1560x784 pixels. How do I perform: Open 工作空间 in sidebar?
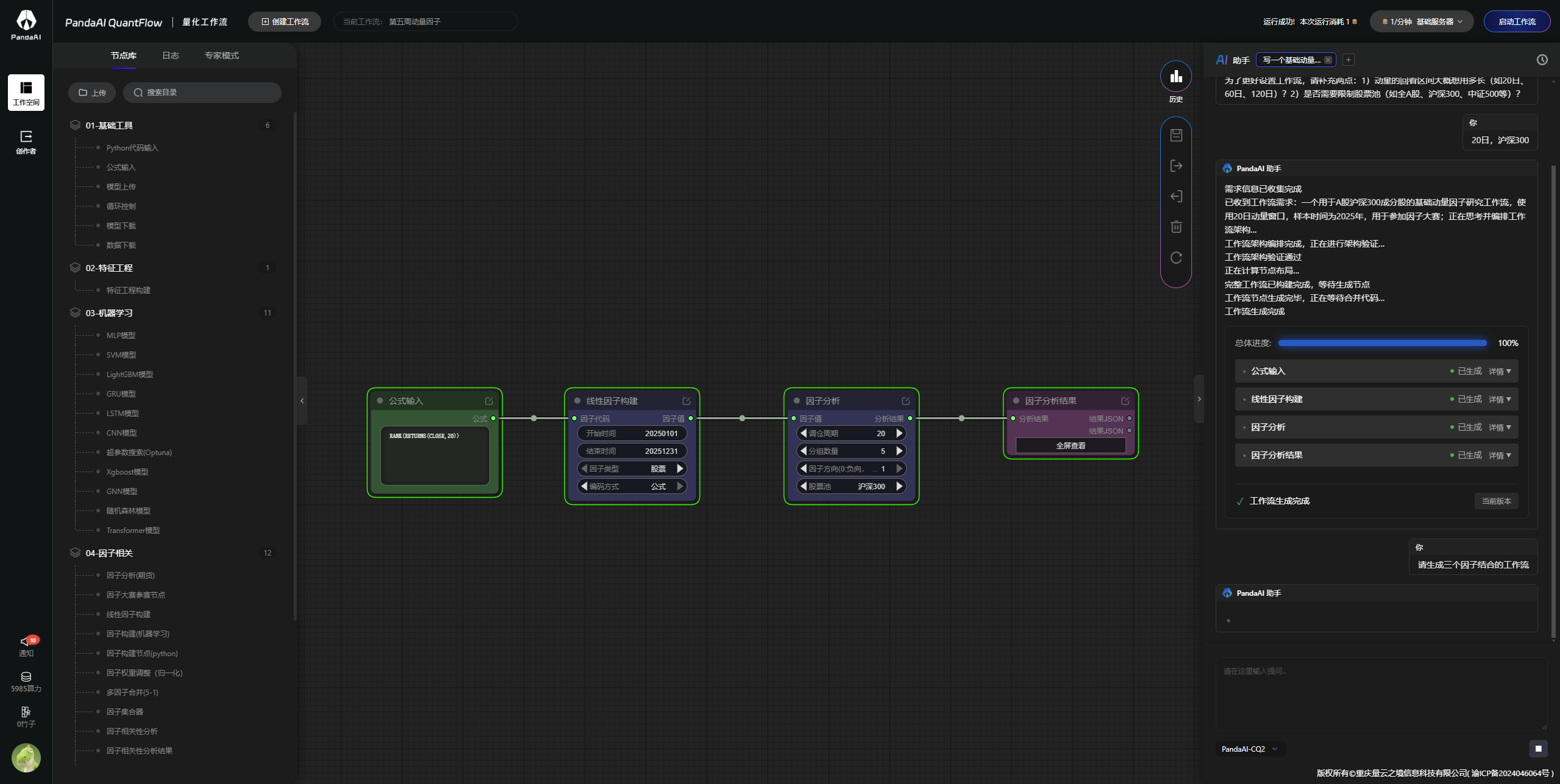(26, 92)
